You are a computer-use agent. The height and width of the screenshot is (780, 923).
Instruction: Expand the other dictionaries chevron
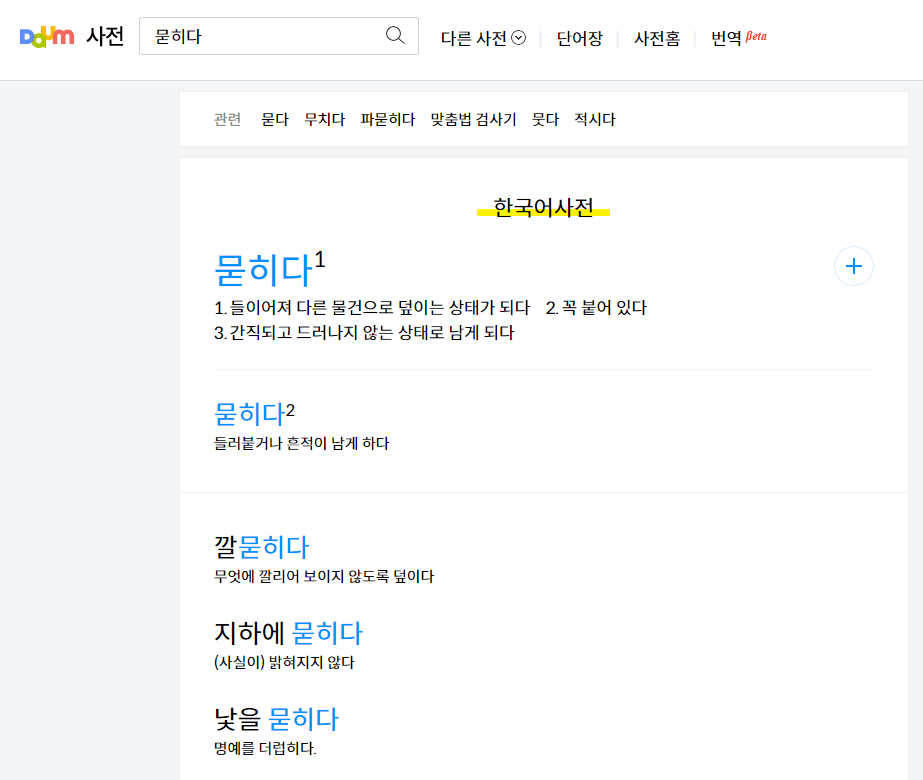[x=518, y=36]
